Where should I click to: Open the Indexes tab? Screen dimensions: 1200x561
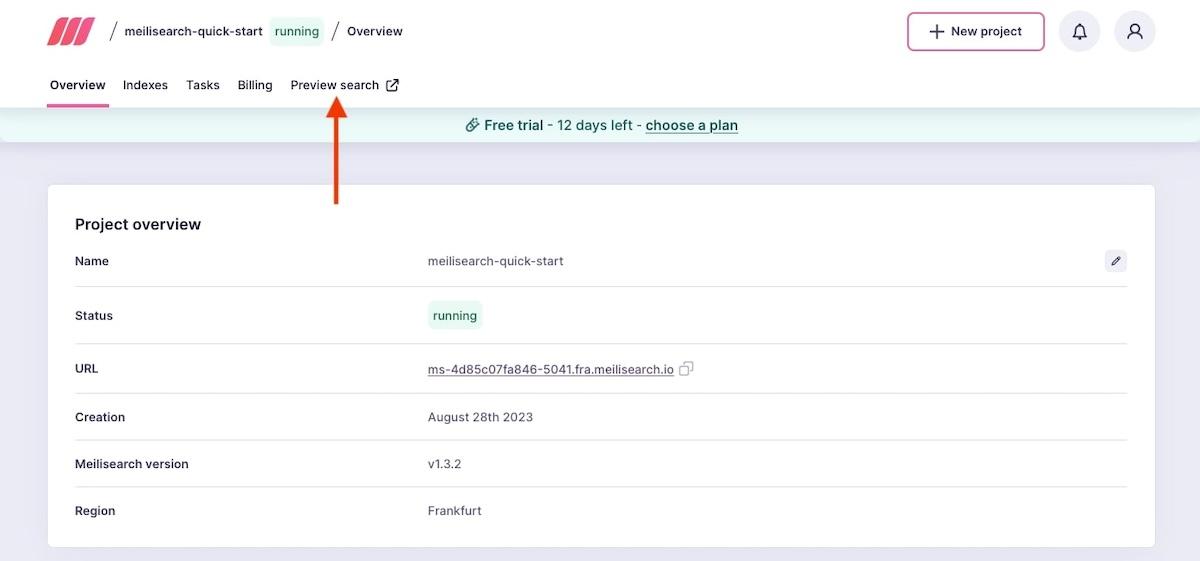(145, 85)
